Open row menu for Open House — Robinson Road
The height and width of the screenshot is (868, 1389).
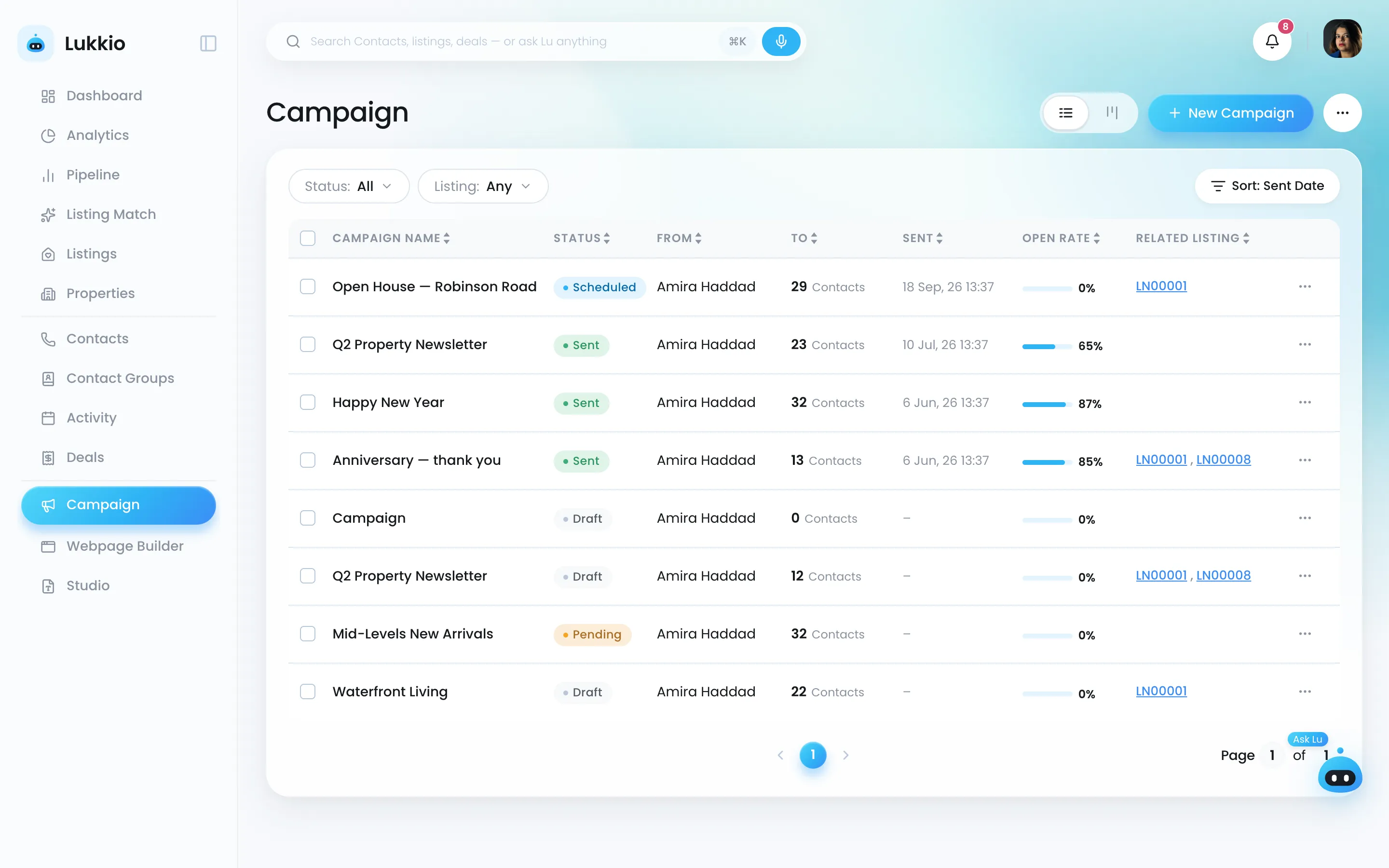click(x=1305, y=286)
